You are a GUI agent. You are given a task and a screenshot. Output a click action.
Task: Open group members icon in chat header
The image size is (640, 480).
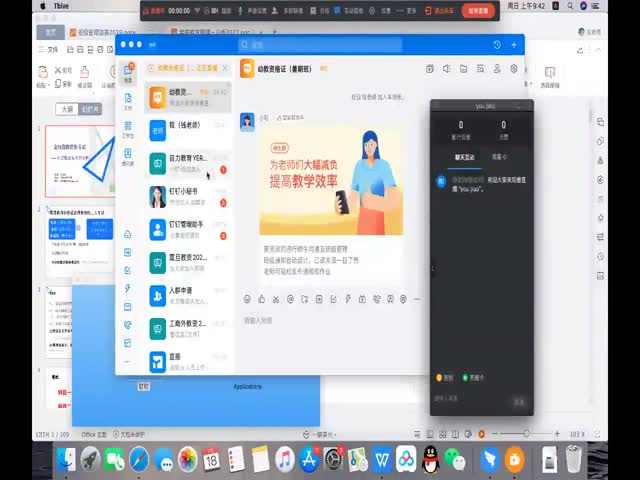[497, 69]
